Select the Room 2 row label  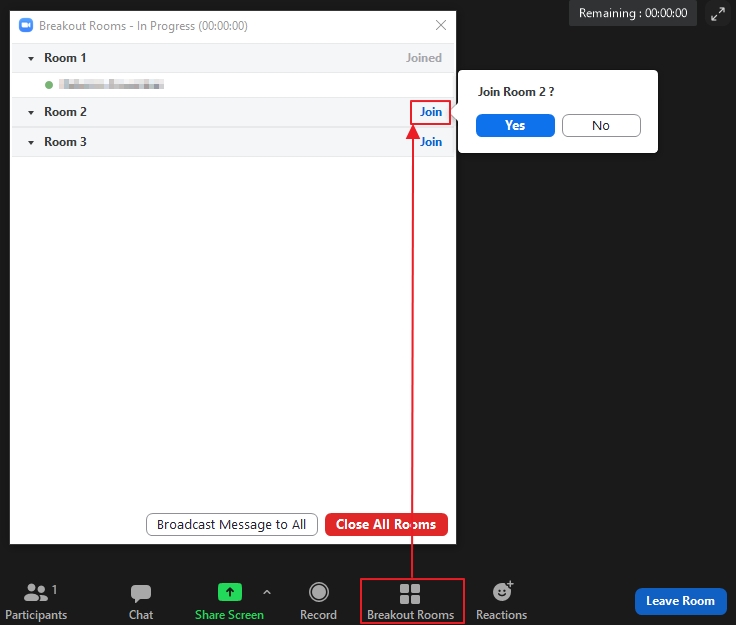coord(65,112)
